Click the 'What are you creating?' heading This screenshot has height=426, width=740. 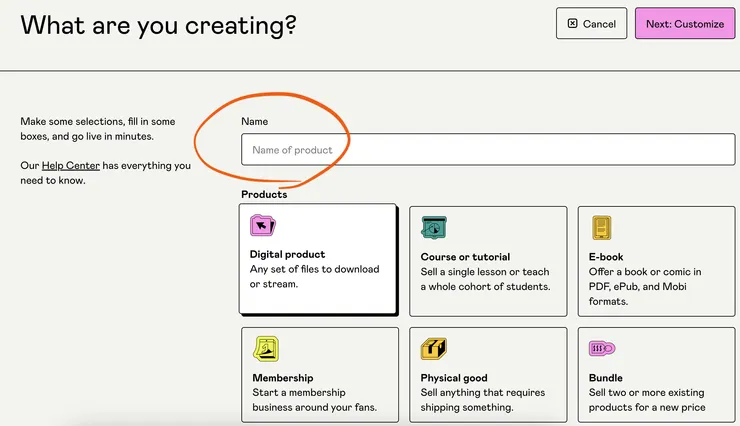(159, 25)
